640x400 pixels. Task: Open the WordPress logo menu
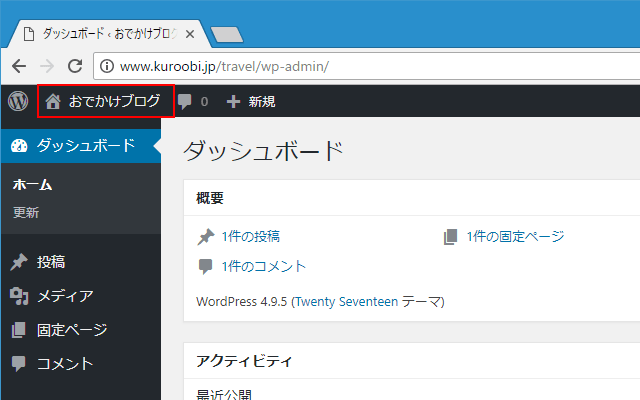pyautogui.click(x=18, y=101)
